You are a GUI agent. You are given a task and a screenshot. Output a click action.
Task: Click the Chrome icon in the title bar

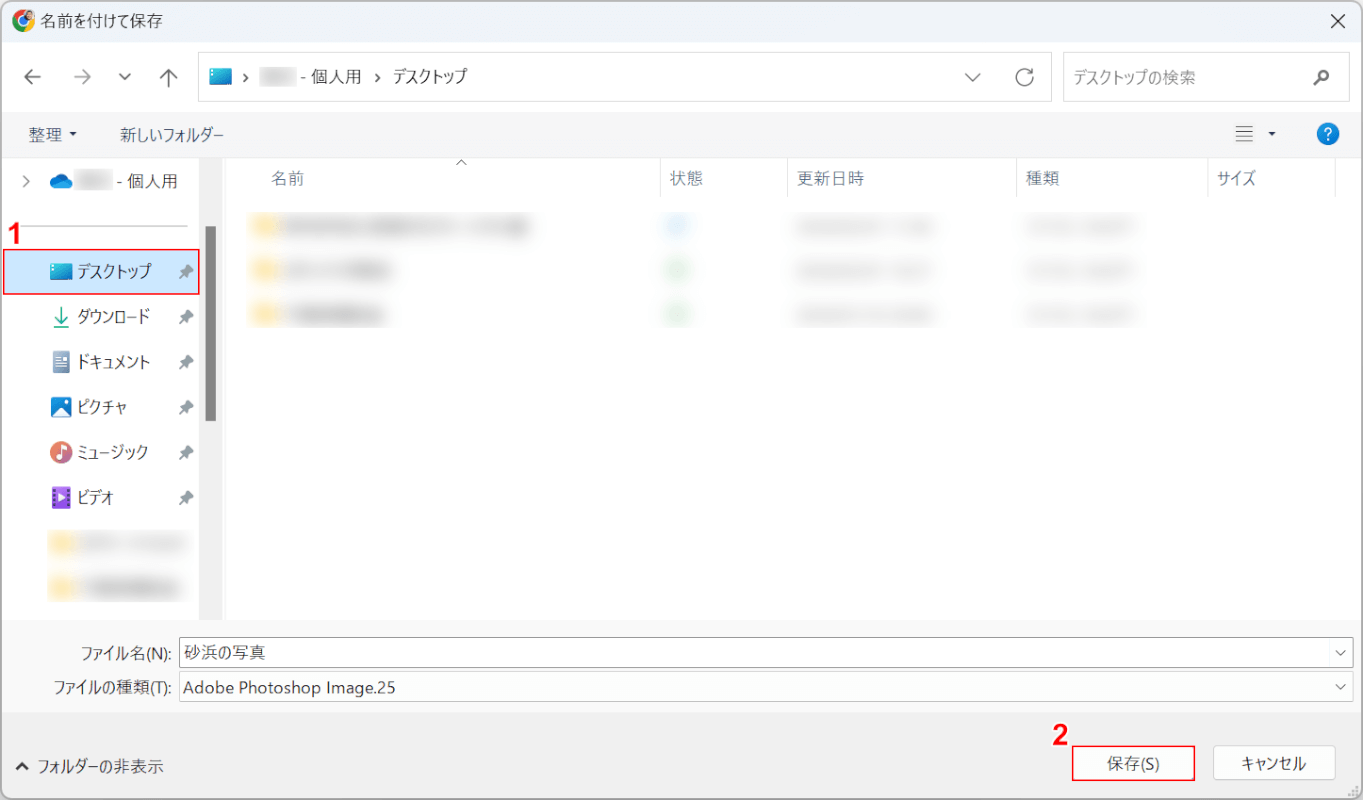click(x=23, y=20)
